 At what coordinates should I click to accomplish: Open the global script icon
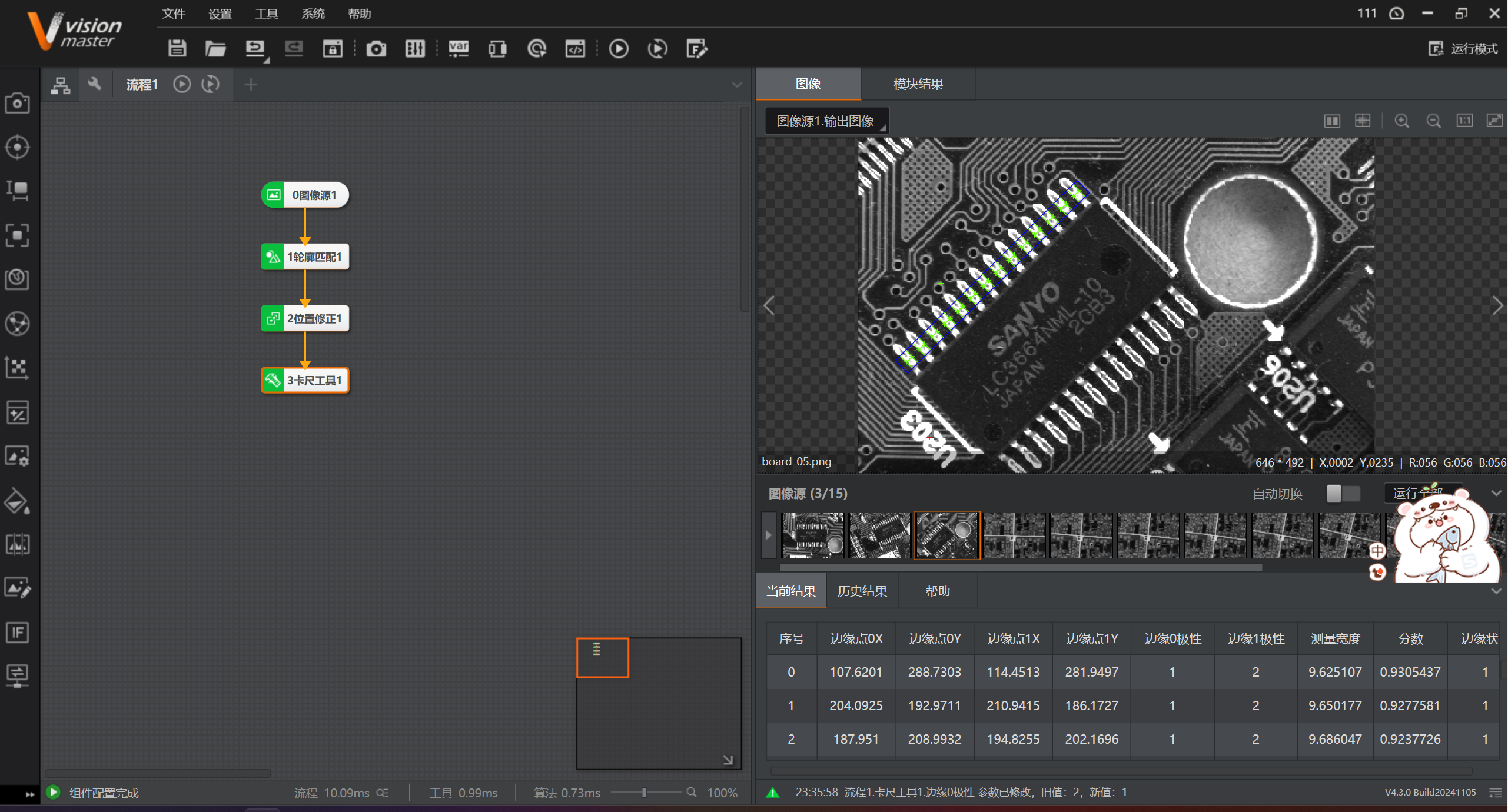coord(575,48)
